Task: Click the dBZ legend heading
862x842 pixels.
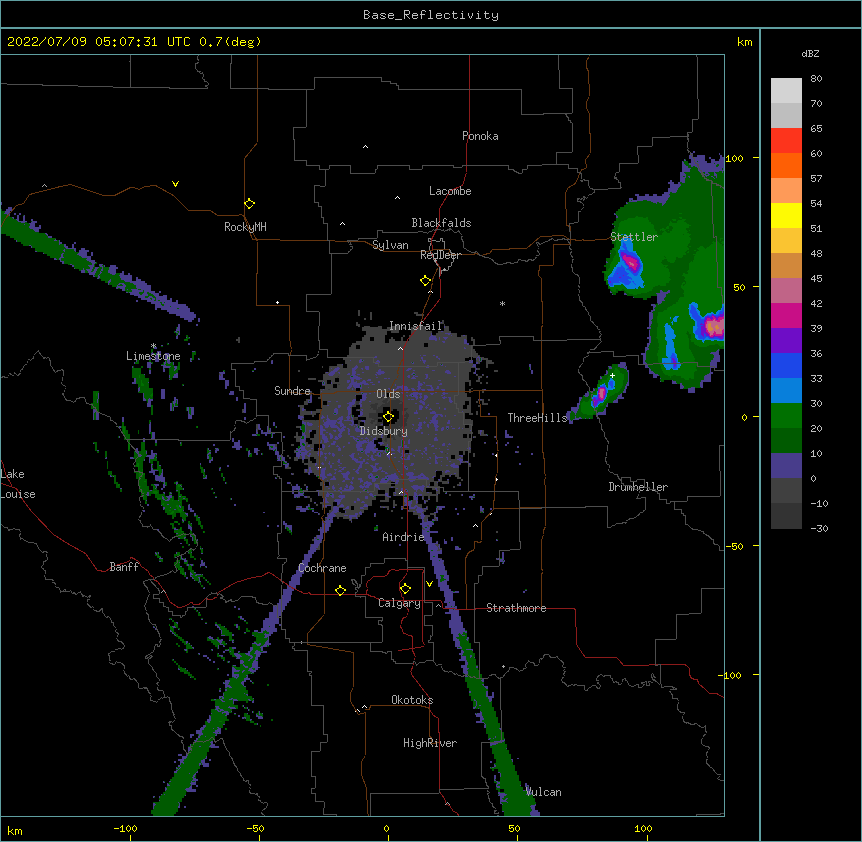Action: [x=810, y=53]
